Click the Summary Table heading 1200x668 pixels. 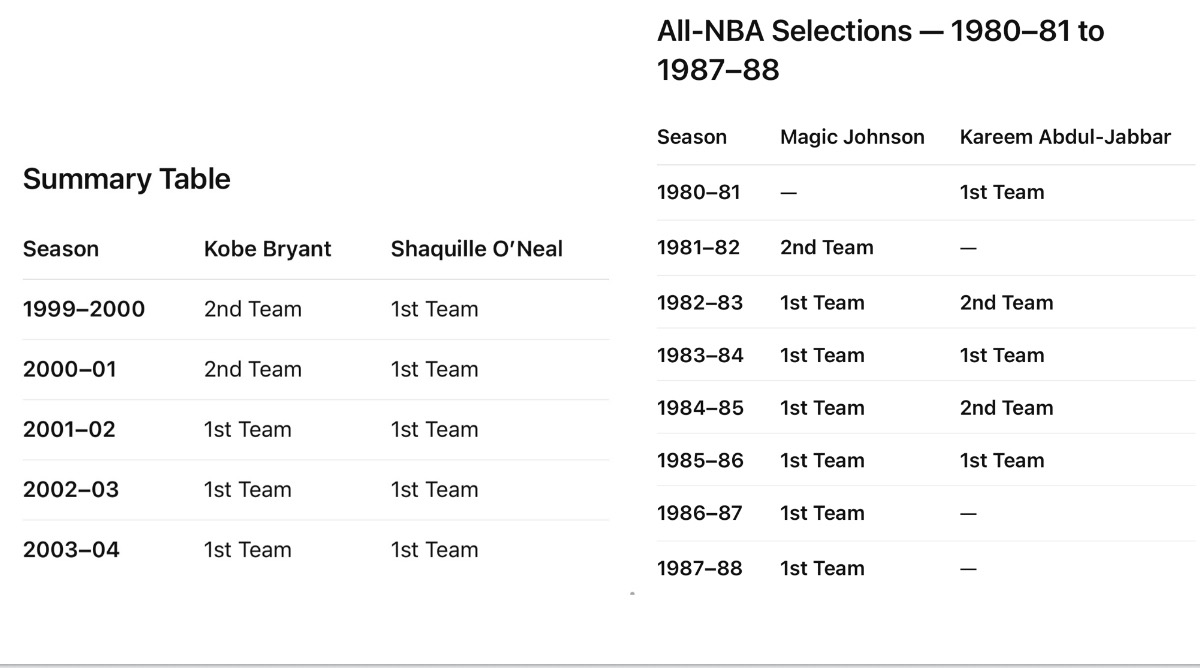pyautogui.click(x=126, y=179)
